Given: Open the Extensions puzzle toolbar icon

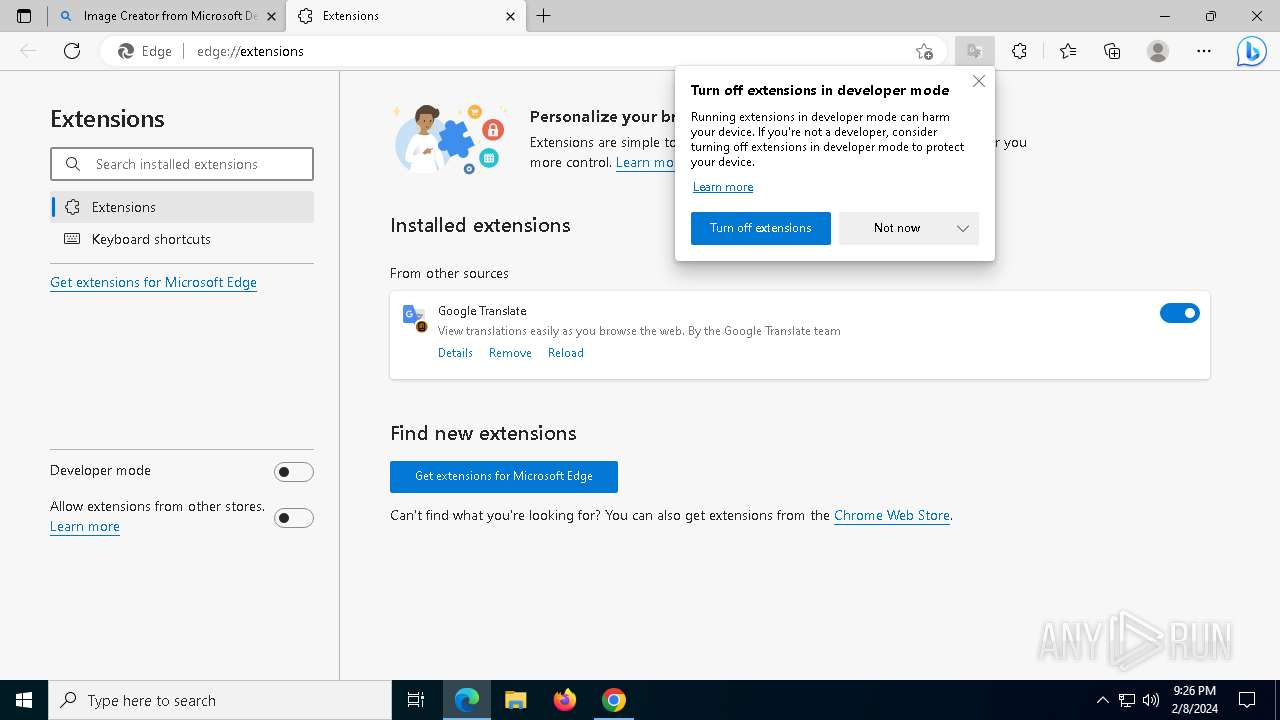Looking at the screenshot, I should [1019, 51].
